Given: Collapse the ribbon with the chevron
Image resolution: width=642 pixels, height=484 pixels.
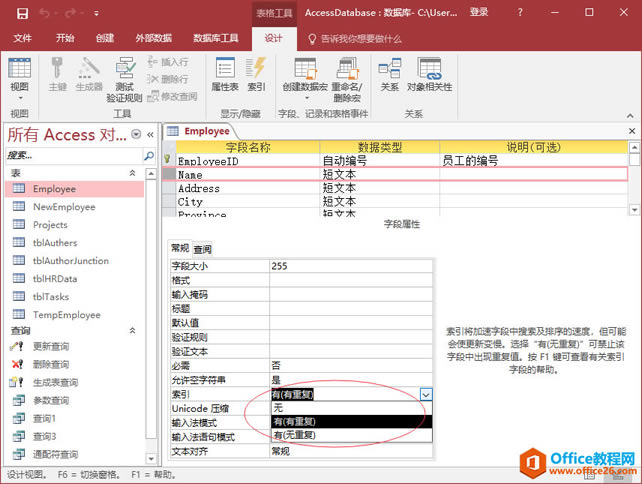Looking at the screenshot, I should [630, 115].
